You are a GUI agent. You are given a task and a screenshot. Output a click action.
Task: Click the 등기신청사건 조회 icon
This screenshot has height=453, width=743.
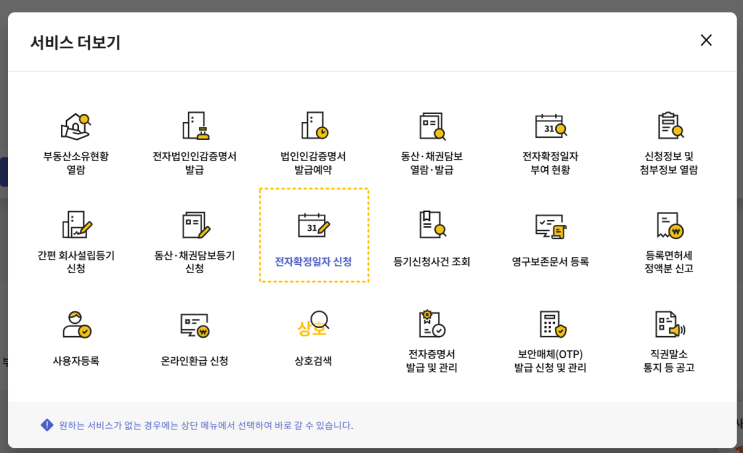point(432,224)
